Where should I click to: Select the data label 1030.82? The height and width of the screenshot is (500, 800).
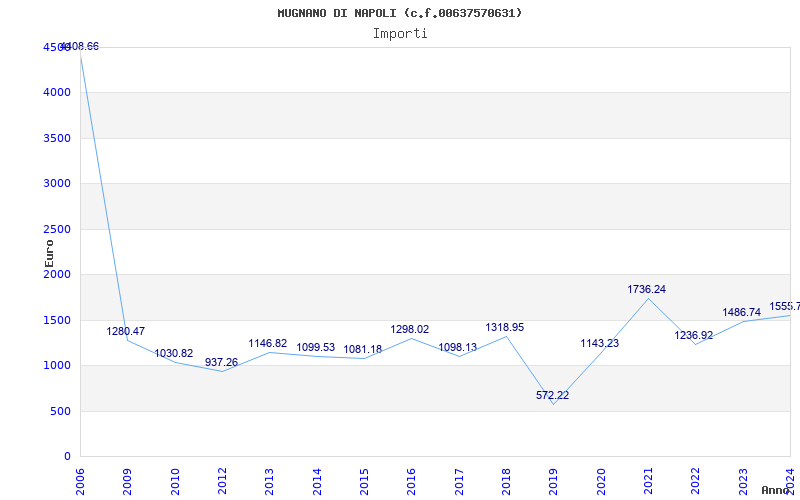click(x=173, y=354)
